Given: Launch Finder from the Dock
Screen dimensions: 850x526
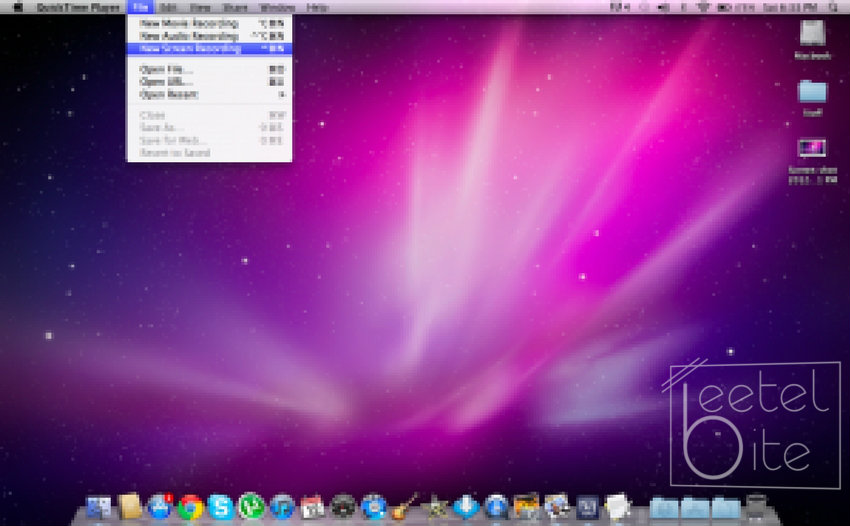Looking at the screenshot, I should (x=99, y=508).
